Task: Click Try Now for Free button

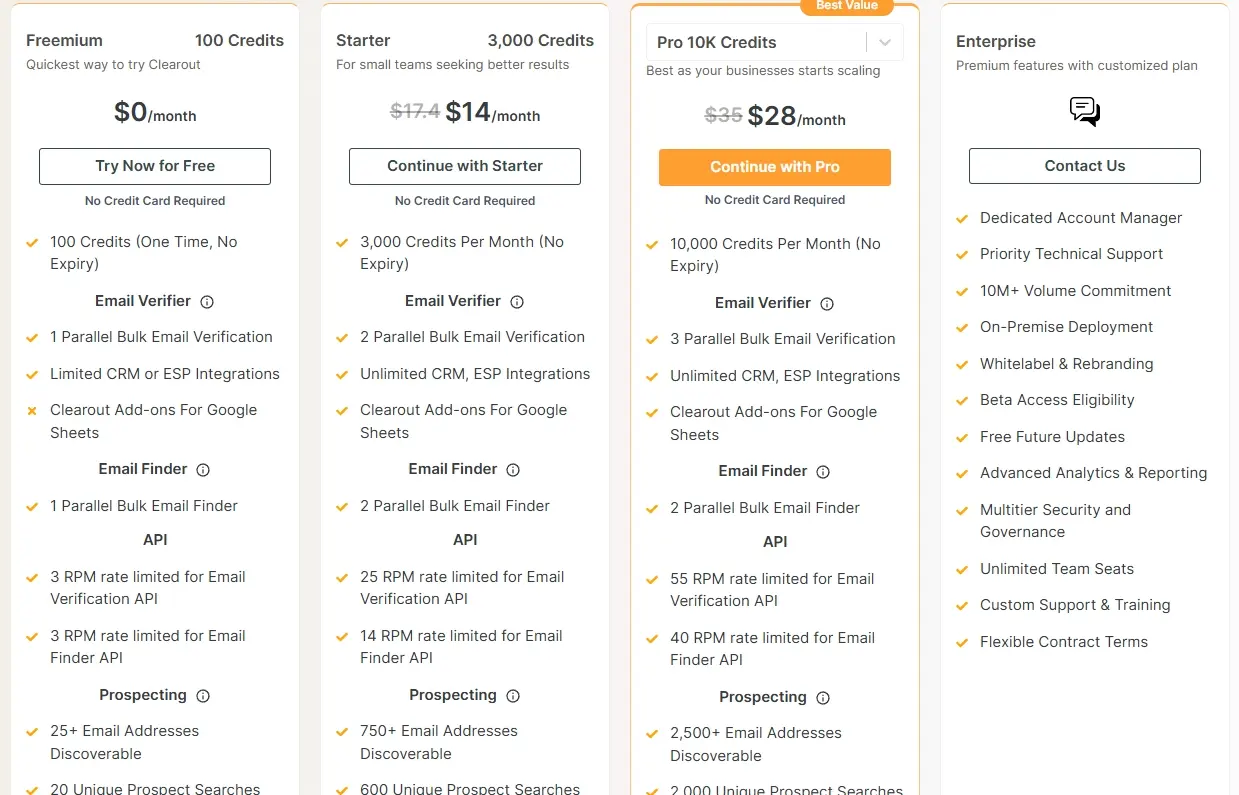Action: (x=155, y=166)
